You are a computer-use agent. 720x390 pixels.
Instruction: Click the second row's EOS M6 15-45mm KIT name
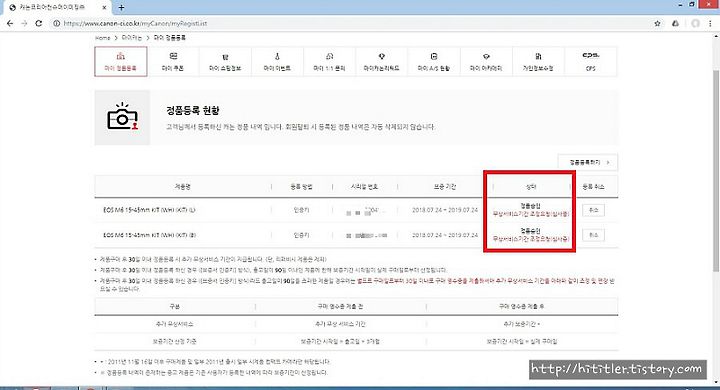(149, 235)
